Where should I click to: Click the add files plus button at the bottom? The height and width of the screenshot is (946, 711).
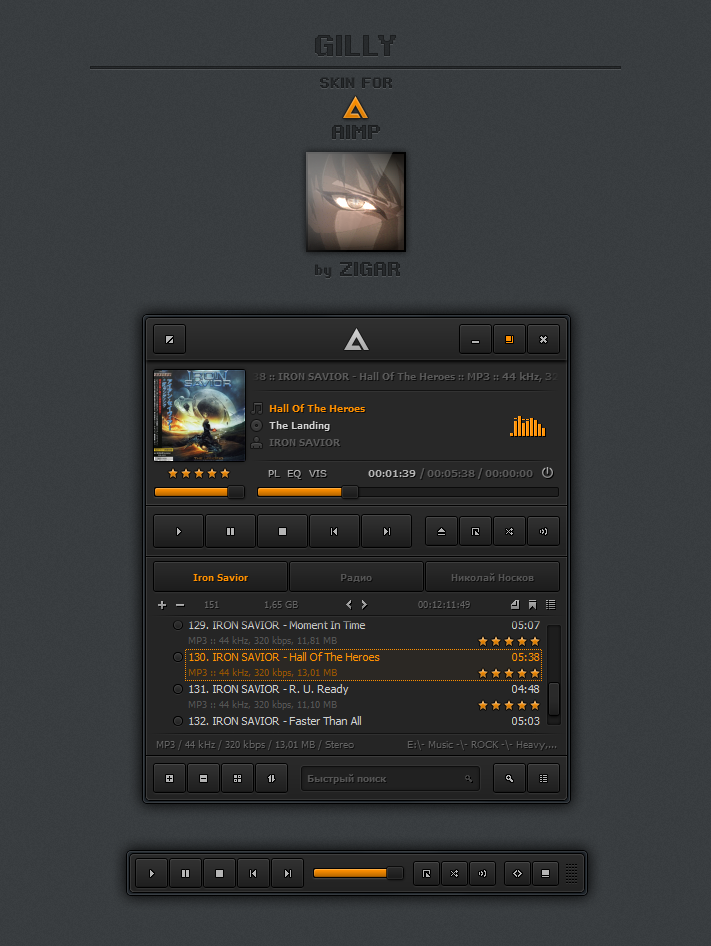pyautogui.click(x=170, y=778)
